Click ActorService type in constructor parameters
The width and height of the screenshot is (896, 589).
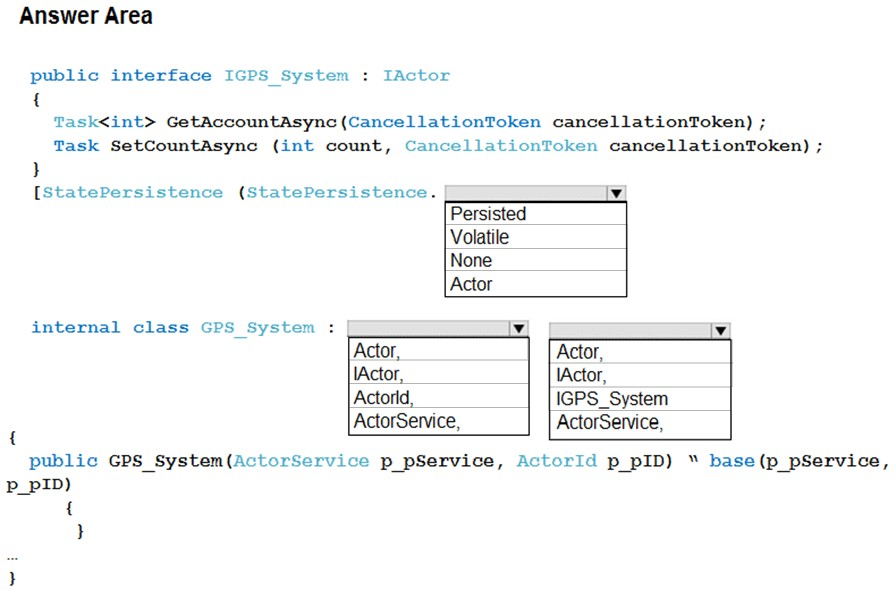click(301, 461)
